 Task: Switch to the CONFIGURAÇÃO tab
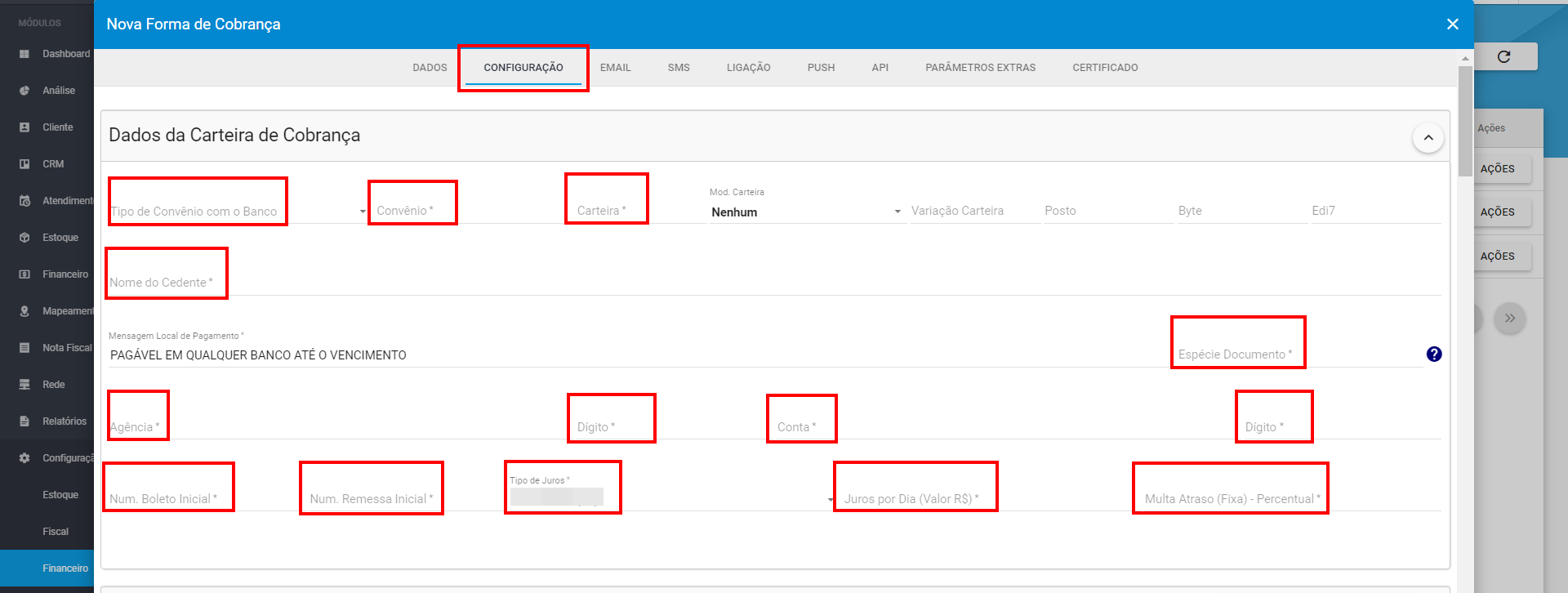click(523, 68)
